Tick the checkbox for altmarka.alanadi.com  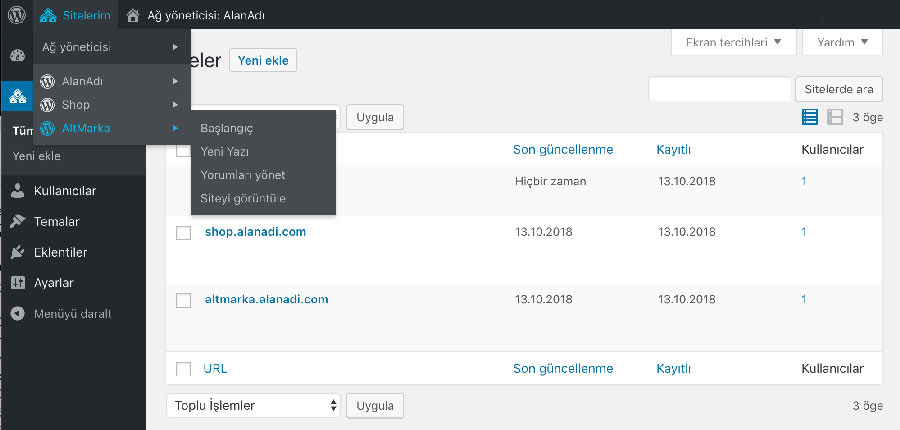[x=183, y=300]
